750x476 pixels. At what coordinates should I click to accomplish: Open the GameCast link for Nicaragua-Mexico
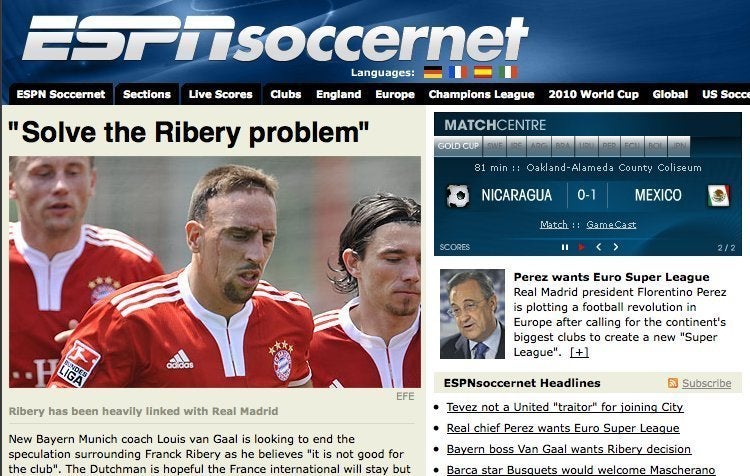[611, 224]
